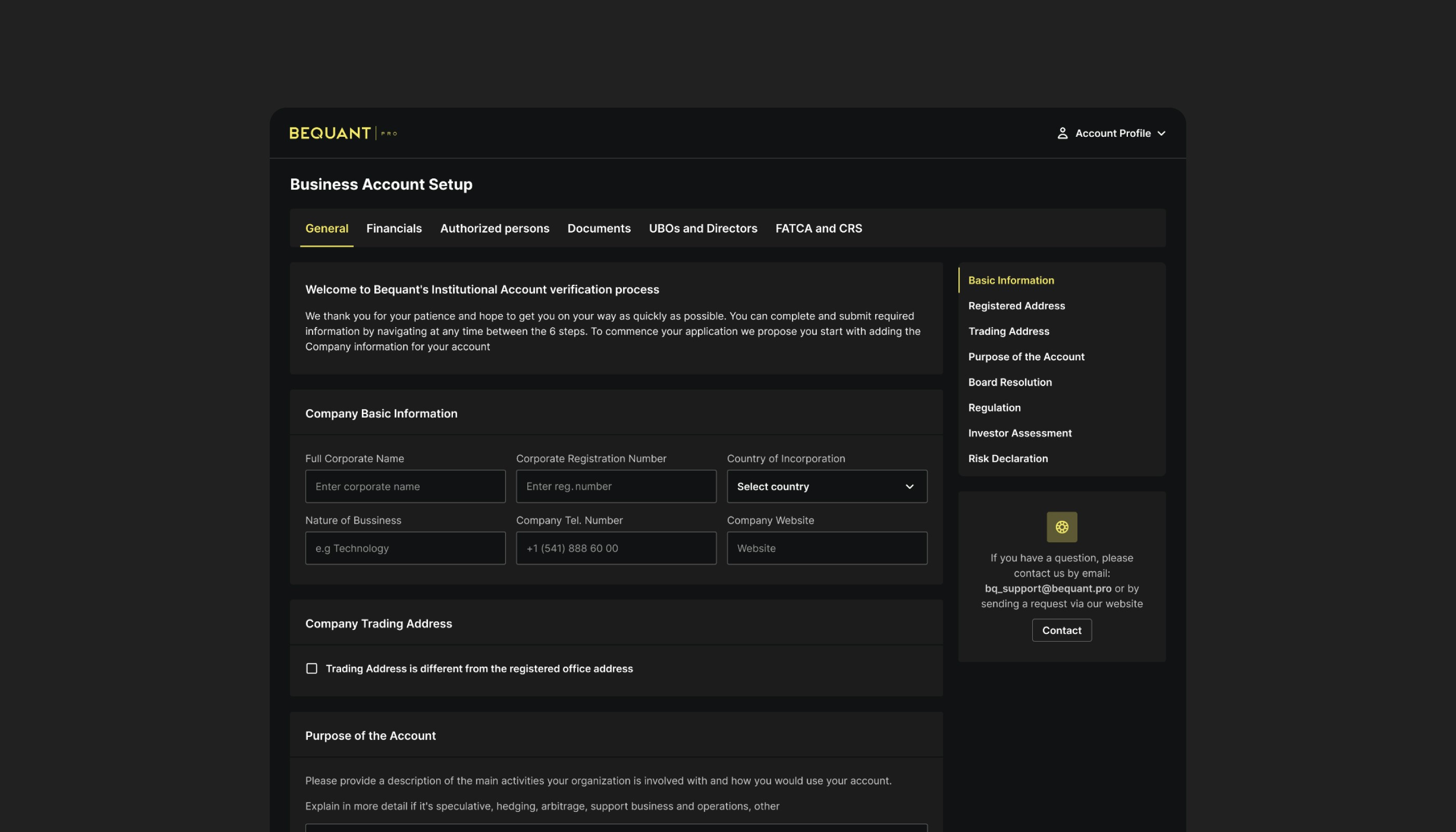Click the yellow support lifebuoy icon
The height and width of the screenshot is (832, 1456).
pyautogui.click(x=1061, y=527)
